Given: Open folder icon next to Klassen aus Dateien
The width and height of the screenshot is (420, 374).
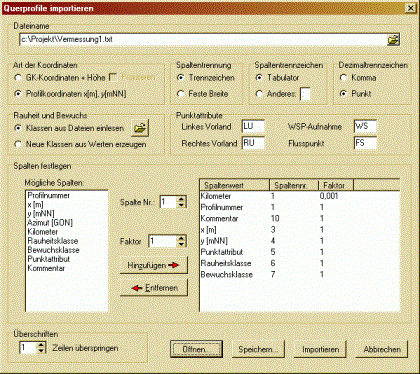Looking at the screenshot, I should (x=140, y=128).
